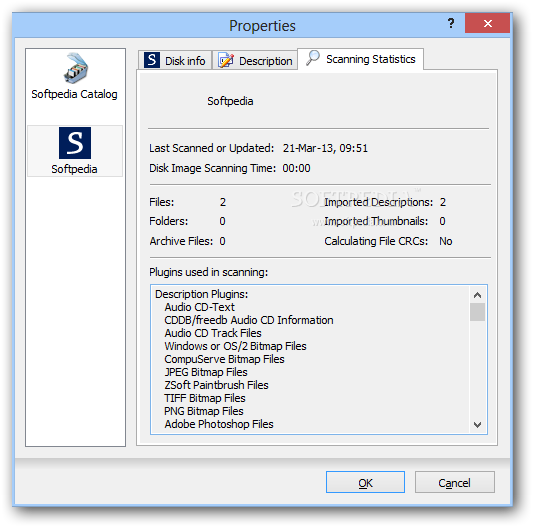This screenshot has width=533, height=527.
Task: Click 'Imported Descriptions:' label
Action: click(x=379, y=202)
